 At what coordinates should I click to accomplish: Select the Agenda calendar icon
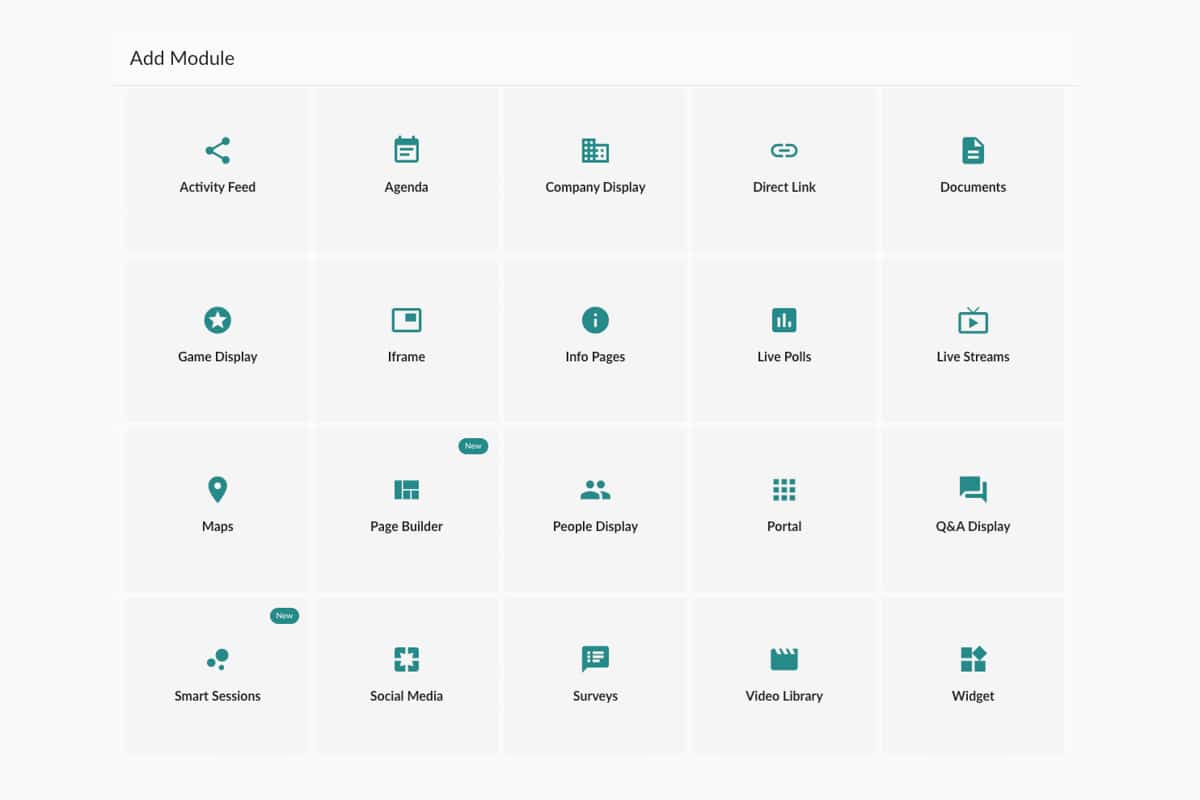(x=406, y=150)
